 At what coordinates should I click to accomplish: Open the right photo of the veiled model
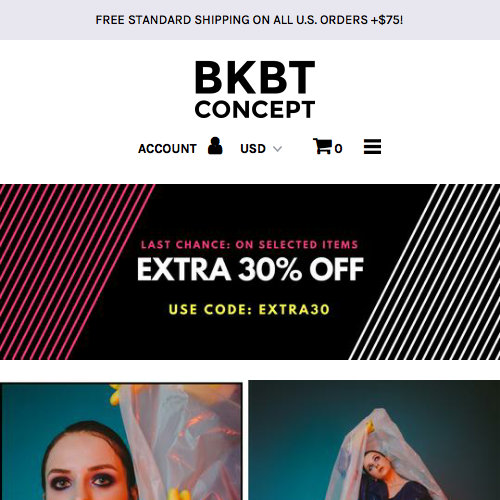tap(374, 440)
